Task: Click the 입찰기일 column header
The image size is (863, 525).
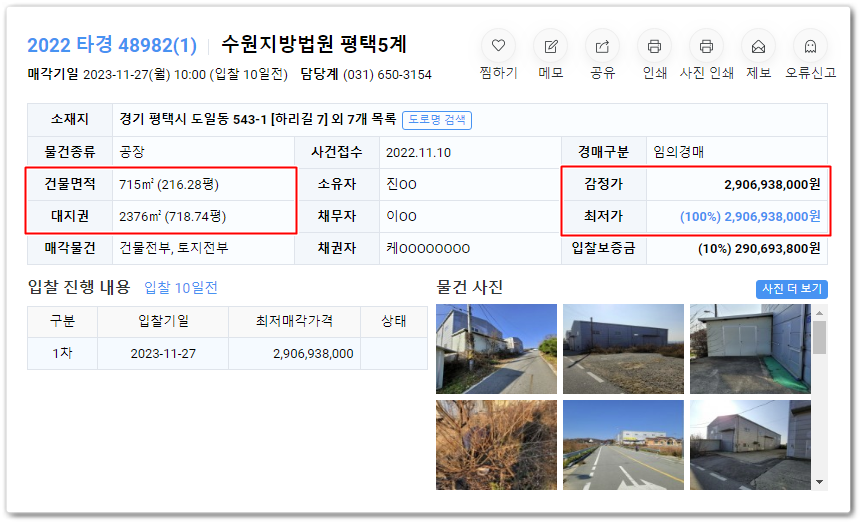Action: [x=163, y=321]
